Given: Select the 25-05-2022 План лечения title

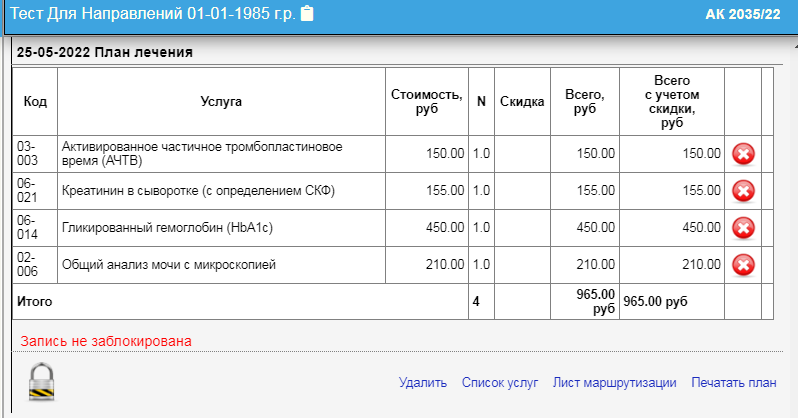Looking at the screenshot, I should (x=105, y=52).
